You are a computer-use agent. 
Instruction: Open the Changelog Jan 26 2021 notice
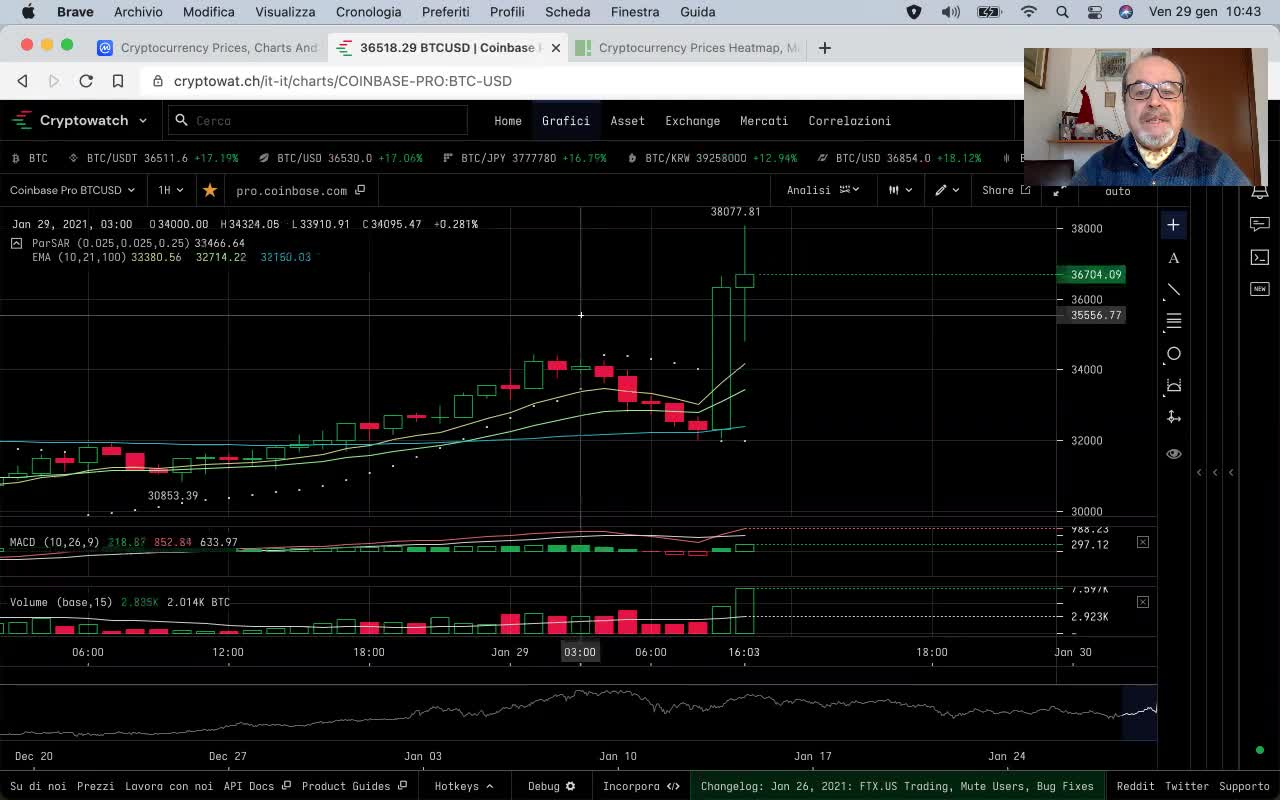pyautogui.click(x=897, y=786)
